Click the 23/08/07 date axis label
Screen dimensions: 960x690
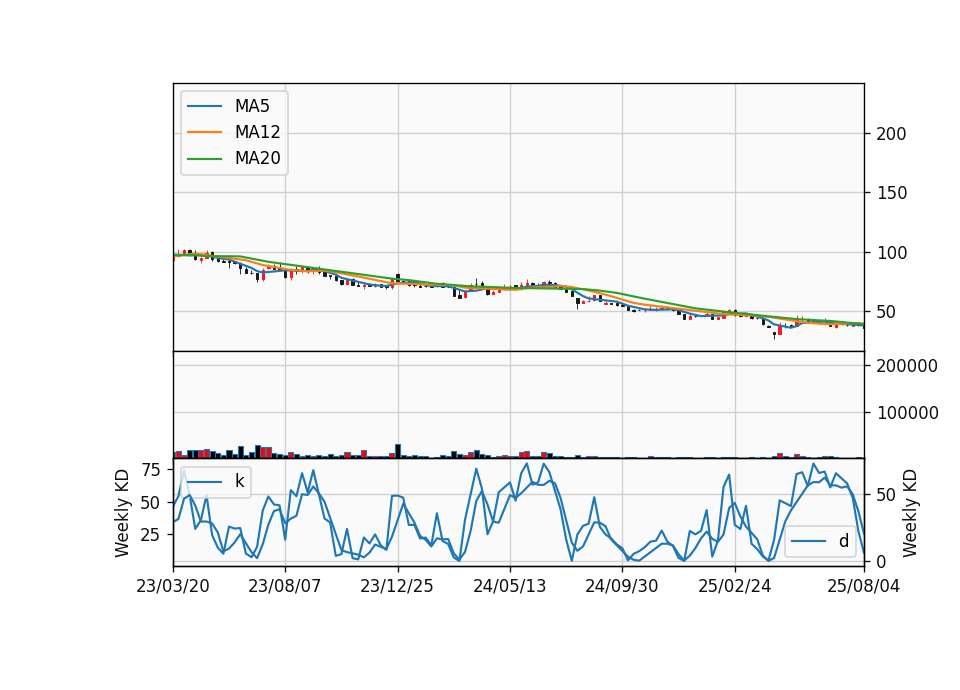click(285, 586)
